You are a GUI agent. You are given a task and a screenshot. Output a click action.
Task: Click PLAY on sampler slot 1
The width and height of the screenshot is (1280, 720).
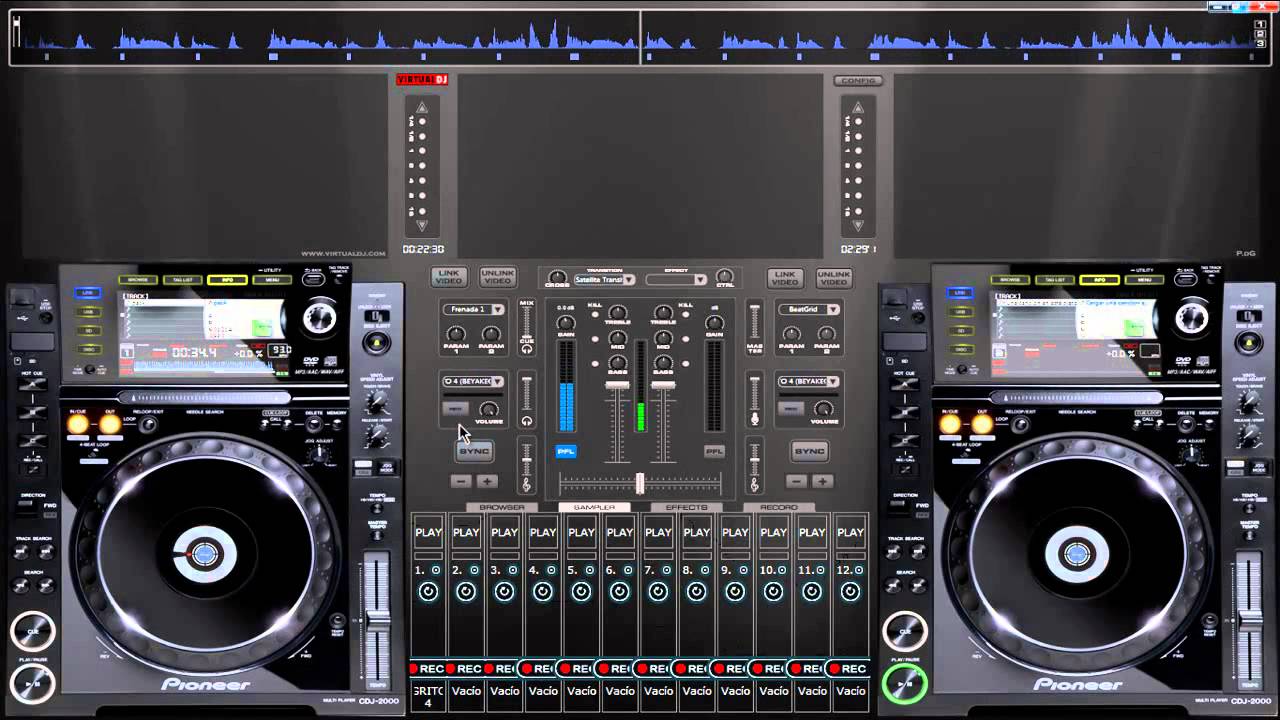428,533
